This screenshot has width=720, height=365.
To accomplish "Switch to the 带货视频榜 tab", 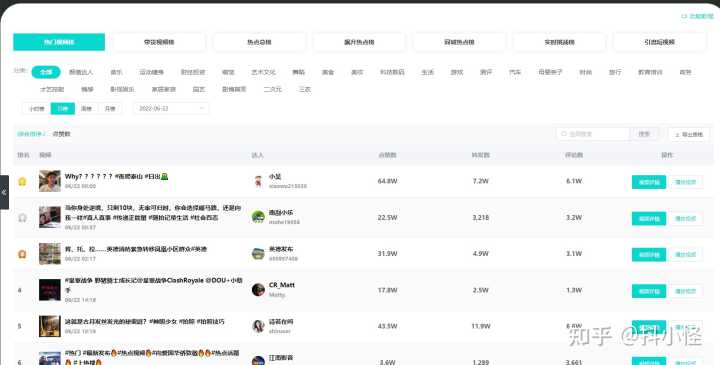I will [159, 42].
